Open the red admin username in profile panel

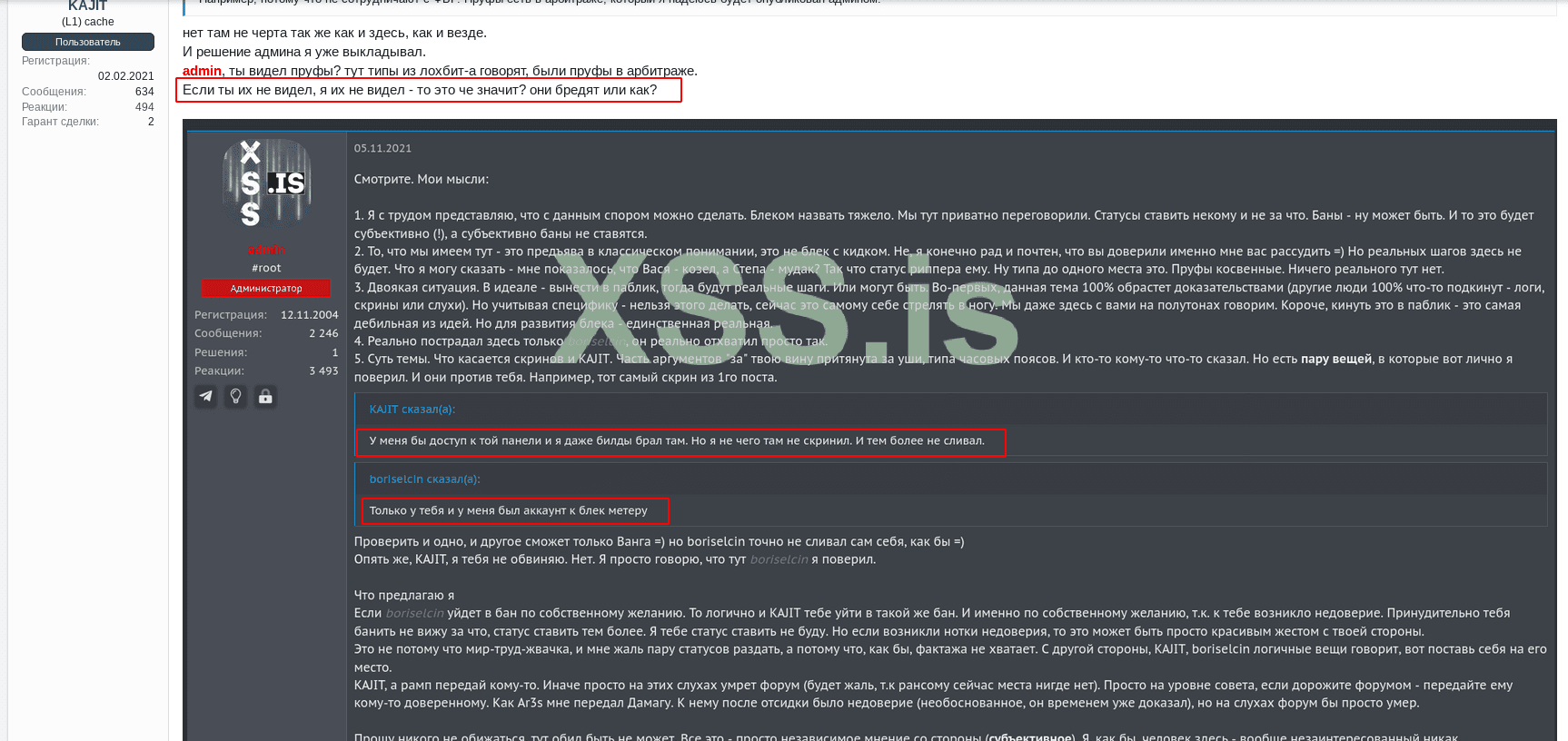click(266, 250)
